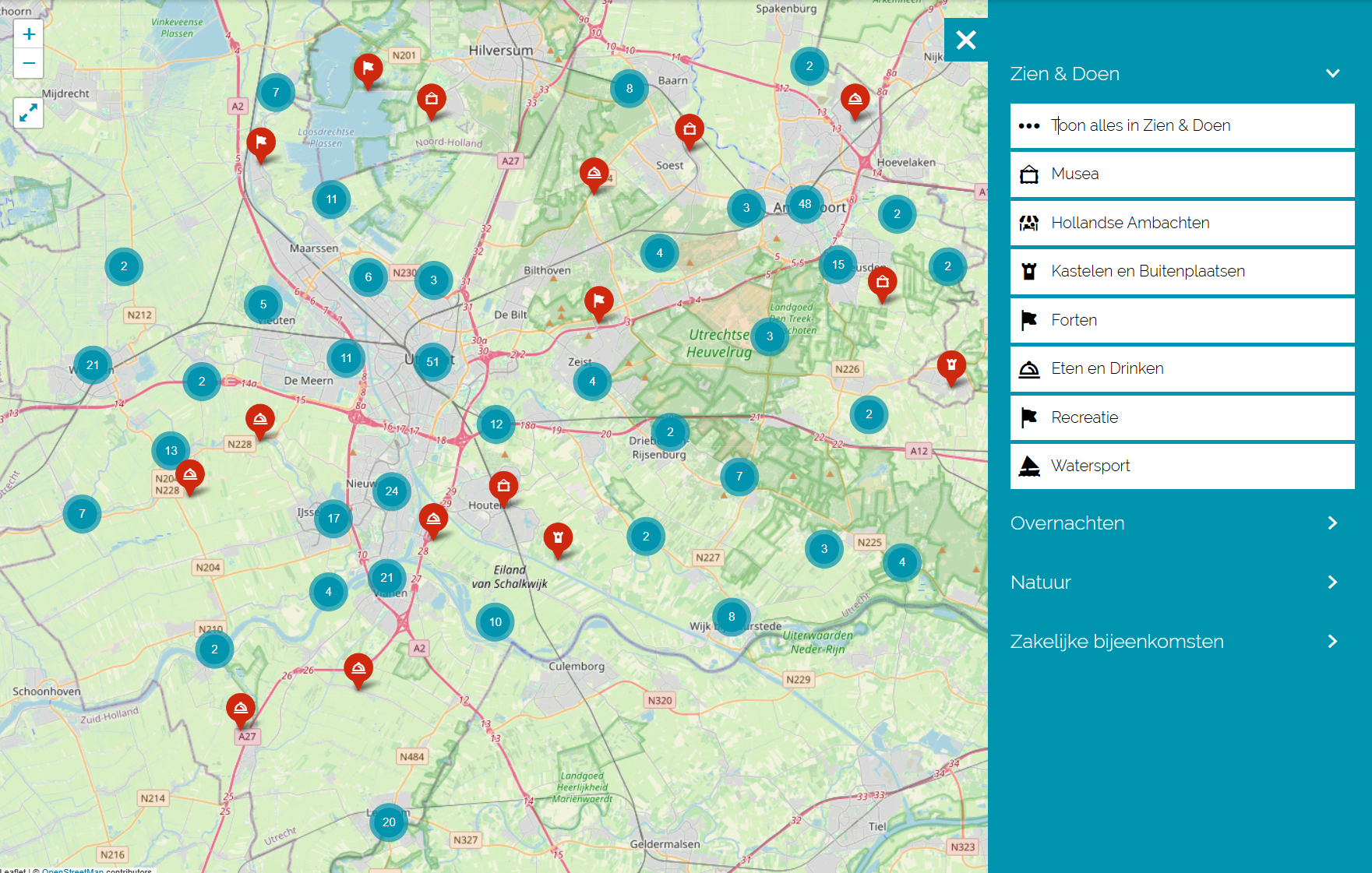Screen dimensions: 1372x873
Task: Open the 24 cluster near Nieuwegein
Action: tap(392, 491)
